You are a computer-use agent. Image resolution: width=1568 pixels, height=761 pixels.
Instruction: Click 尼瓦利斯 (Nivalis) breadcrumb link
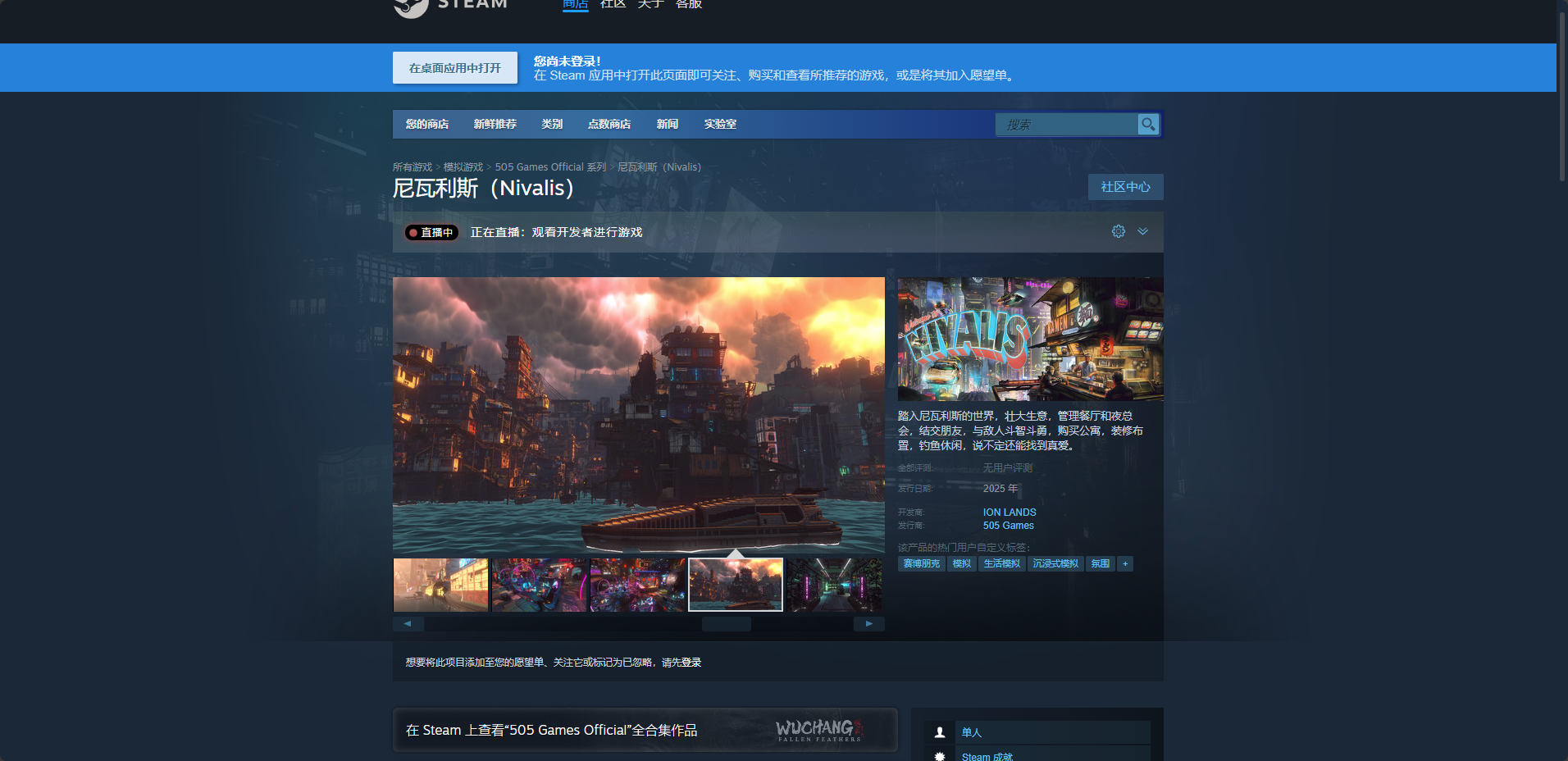(x=659, y=167)
